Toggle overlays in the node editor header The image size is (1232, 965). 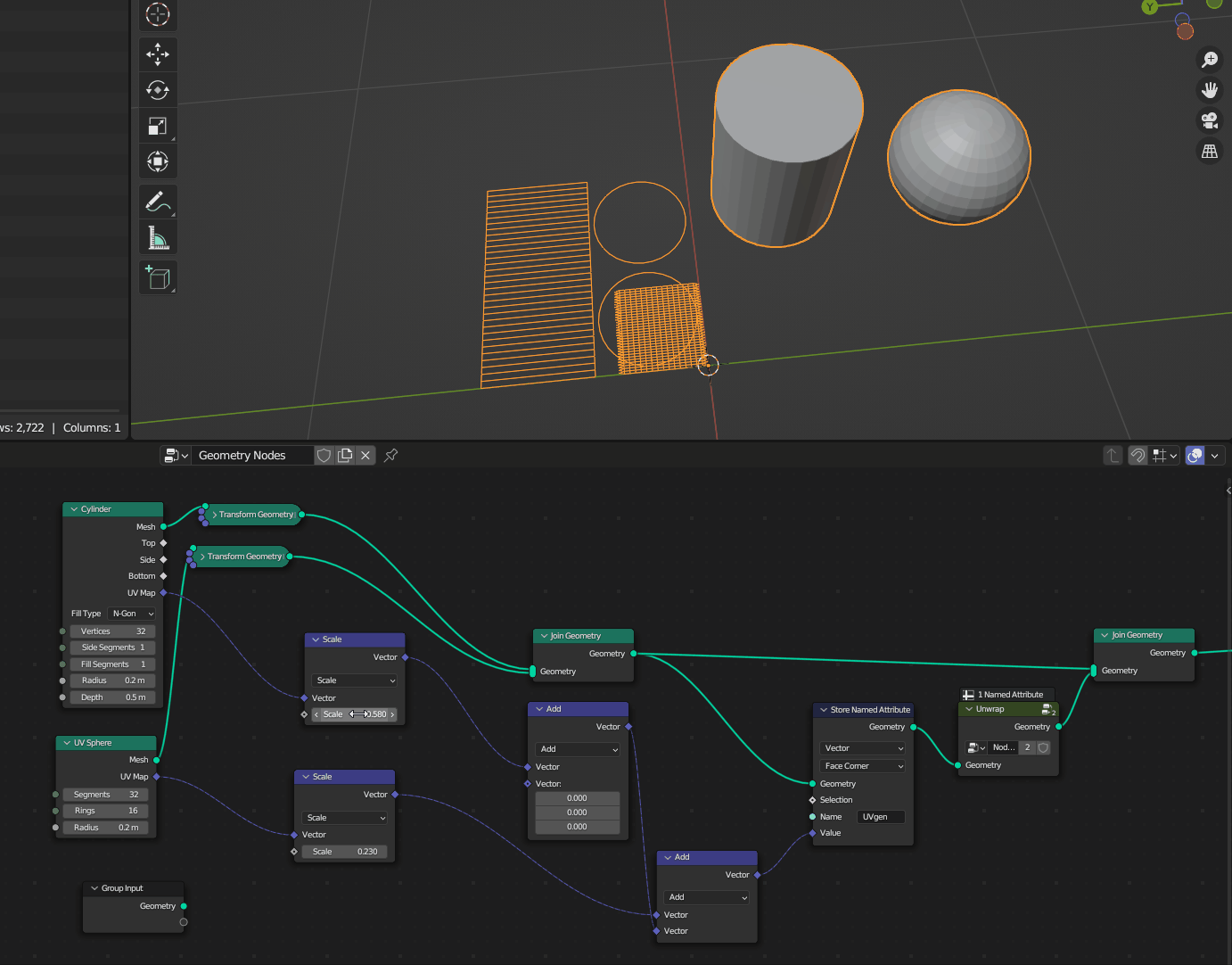tap(1195, 455)
